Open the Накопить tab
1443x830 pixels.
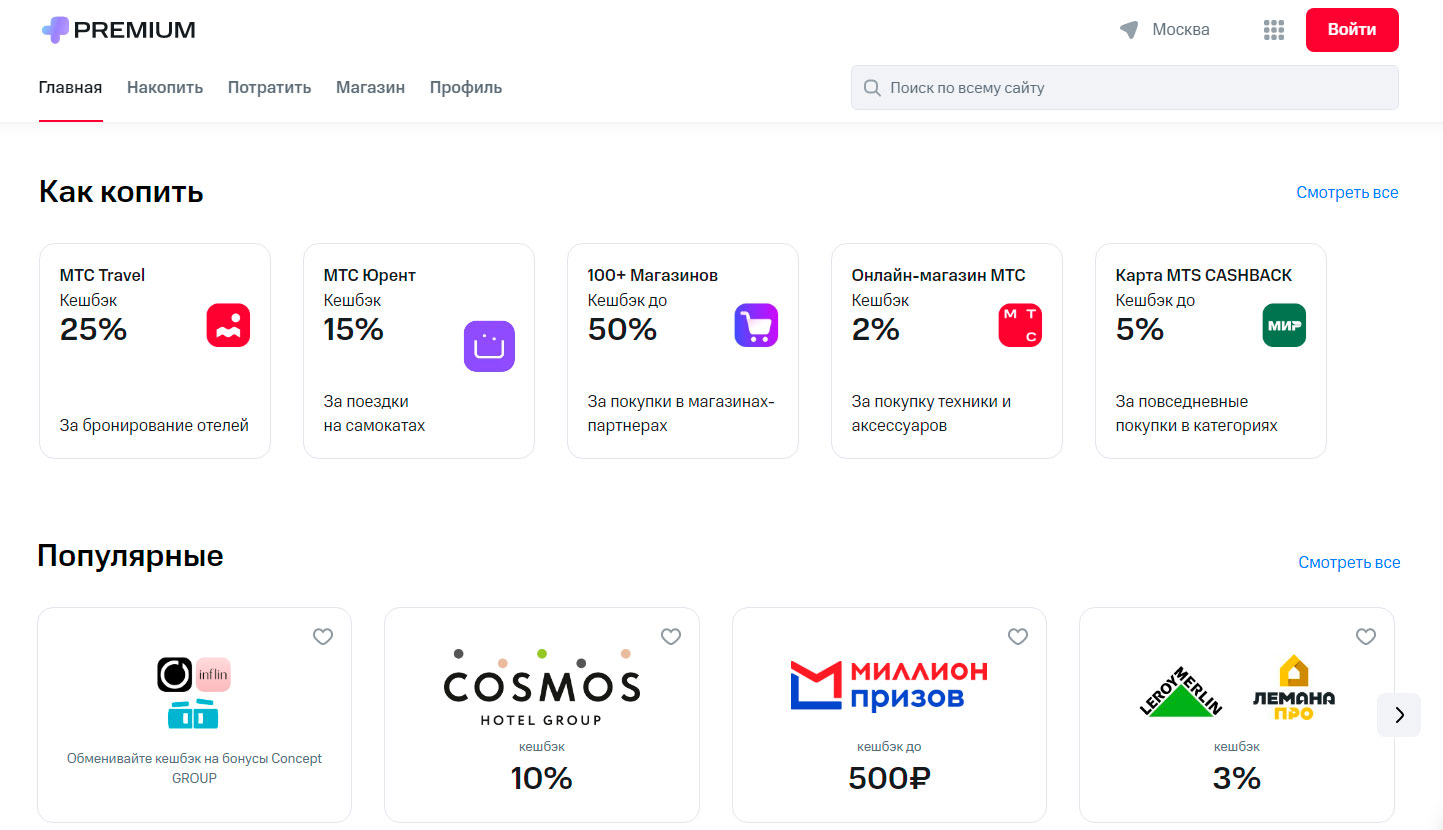tap(165, 88)
